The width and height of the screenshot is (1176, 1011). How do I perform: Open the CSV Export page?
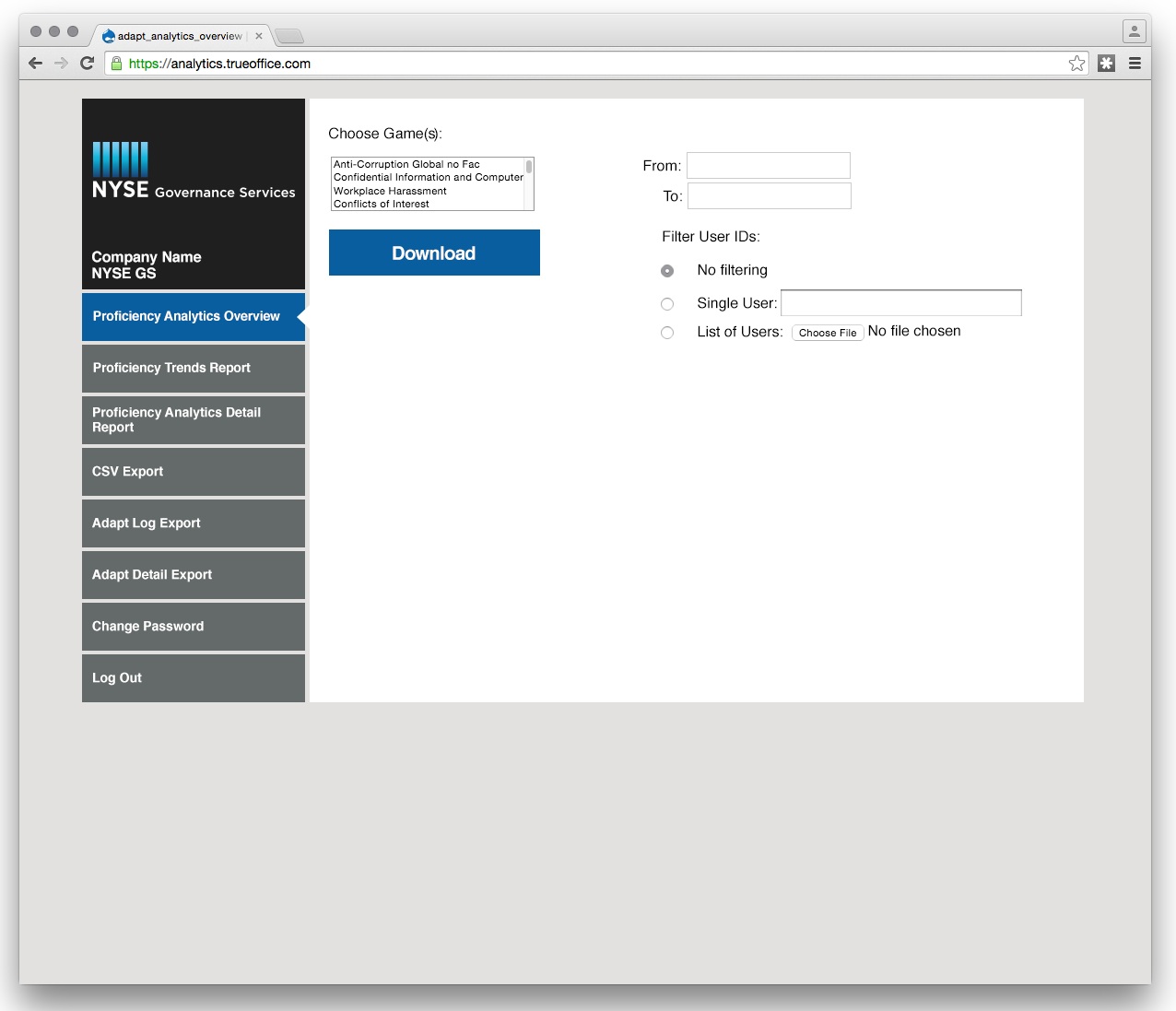tap(194, 471)
